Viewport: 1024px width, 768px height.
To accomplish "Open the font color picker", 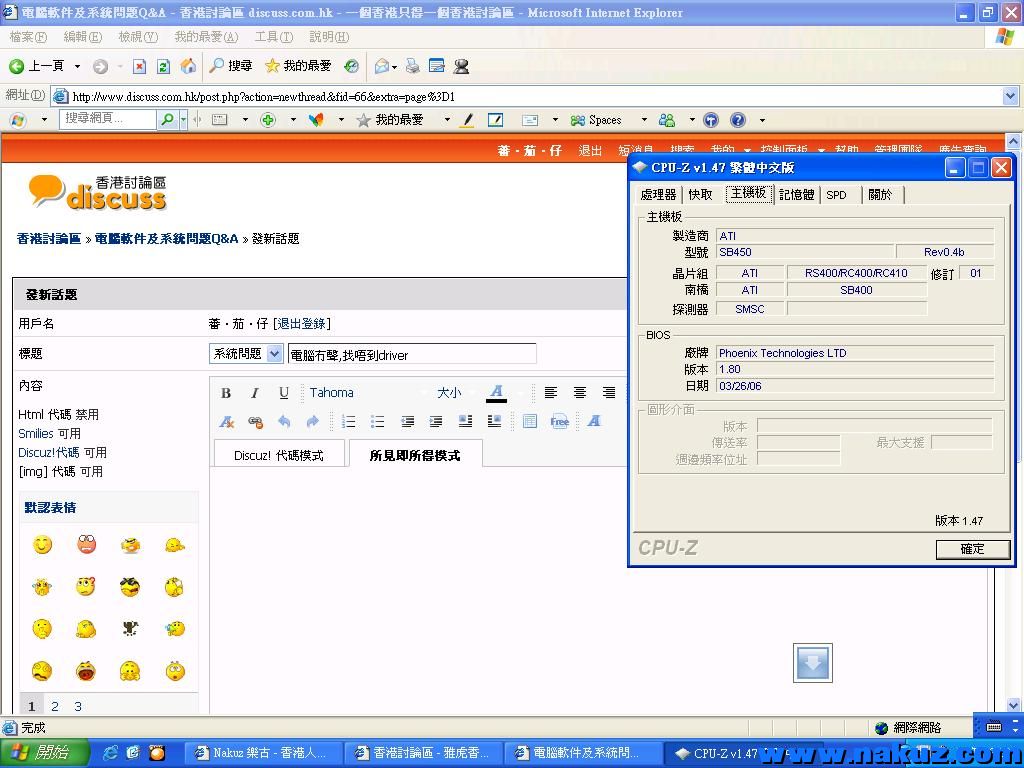I will pyautogui.click(x=496, y=393).
